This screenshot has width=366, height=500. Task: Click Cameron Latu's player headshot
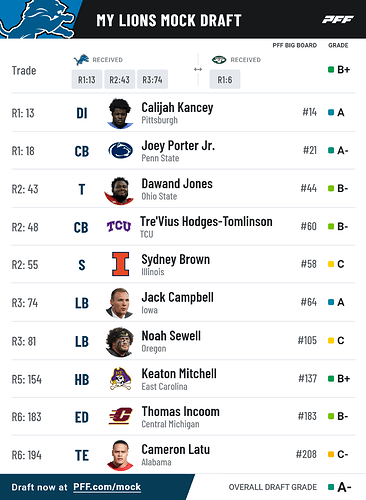pos(120,455)
